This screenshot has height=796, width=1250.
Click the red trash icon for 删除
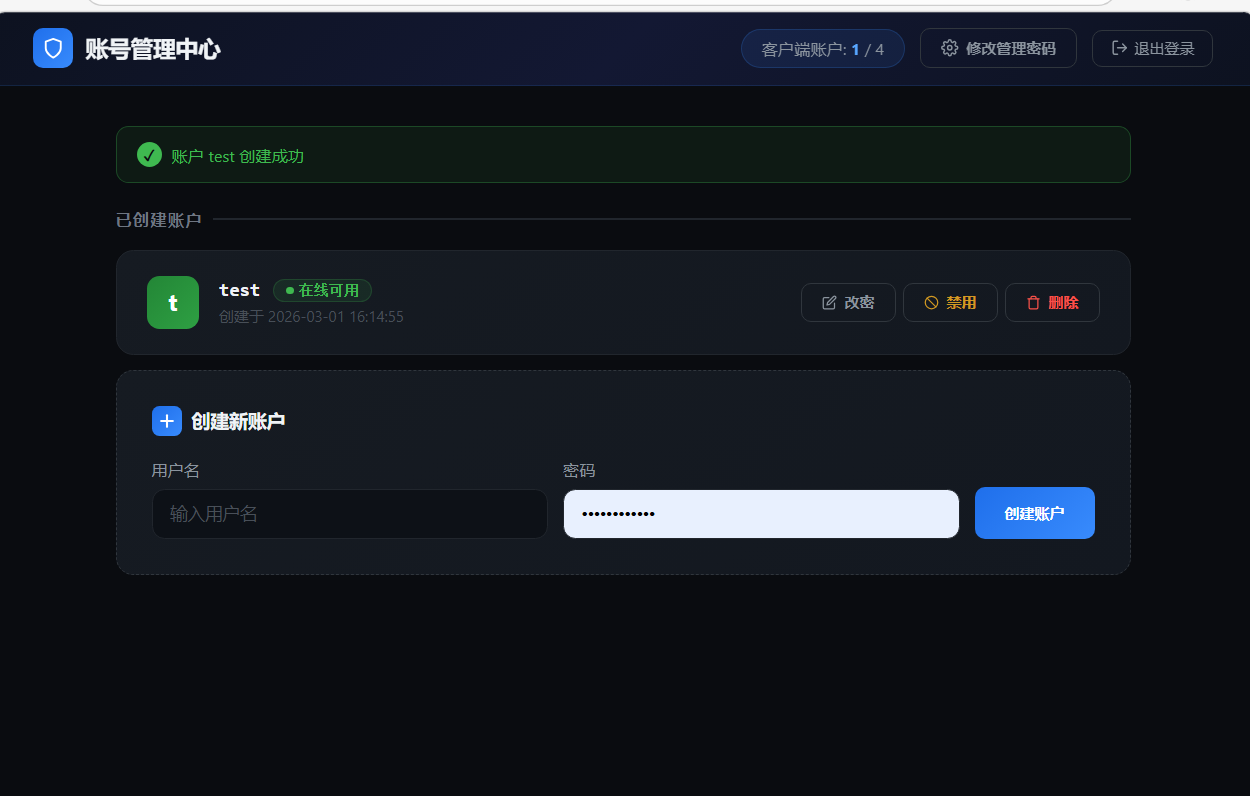click(1033, 303)
